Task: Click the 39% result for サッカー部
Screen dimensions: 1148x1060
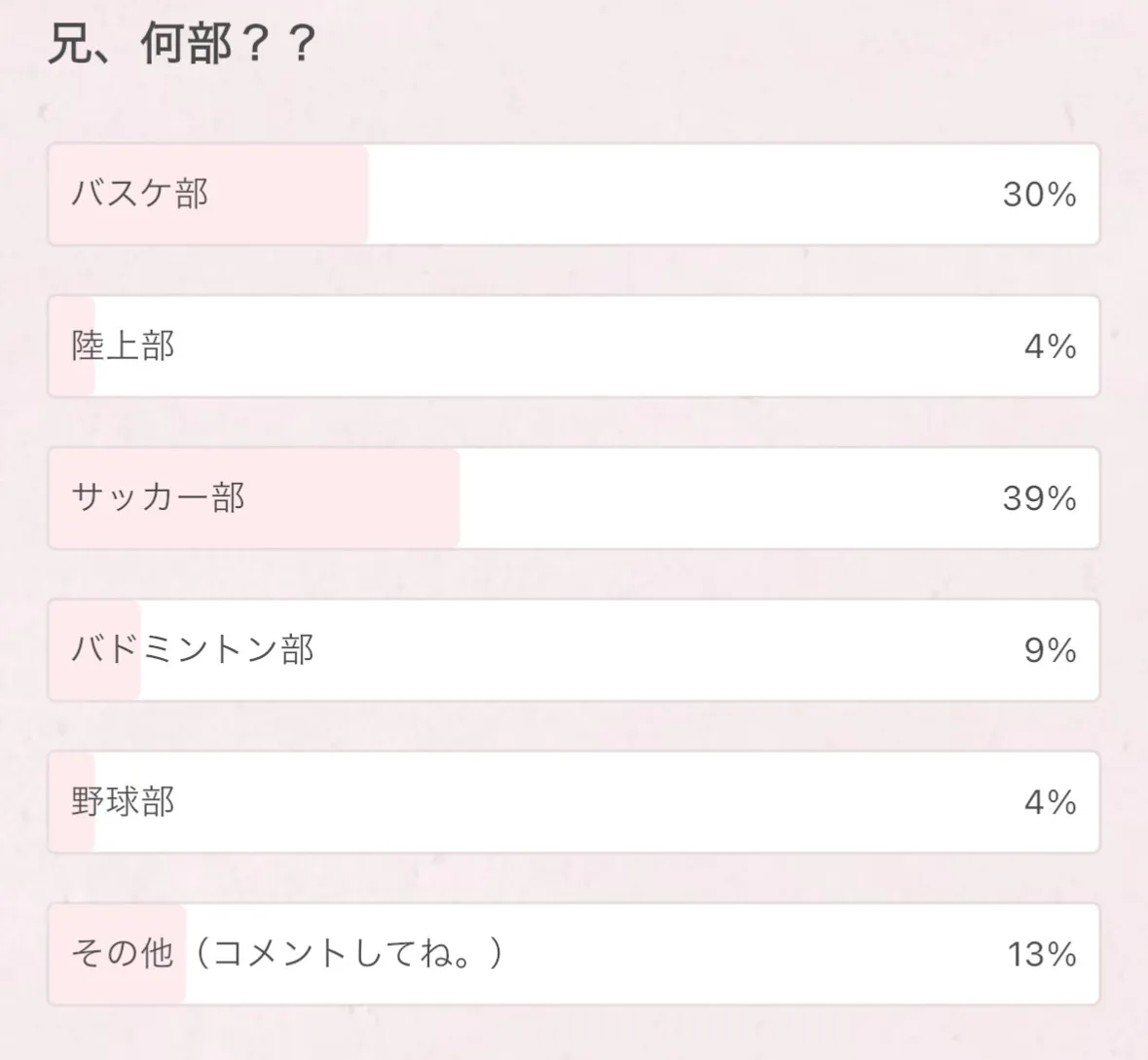Action: (x=1039, y=498)
